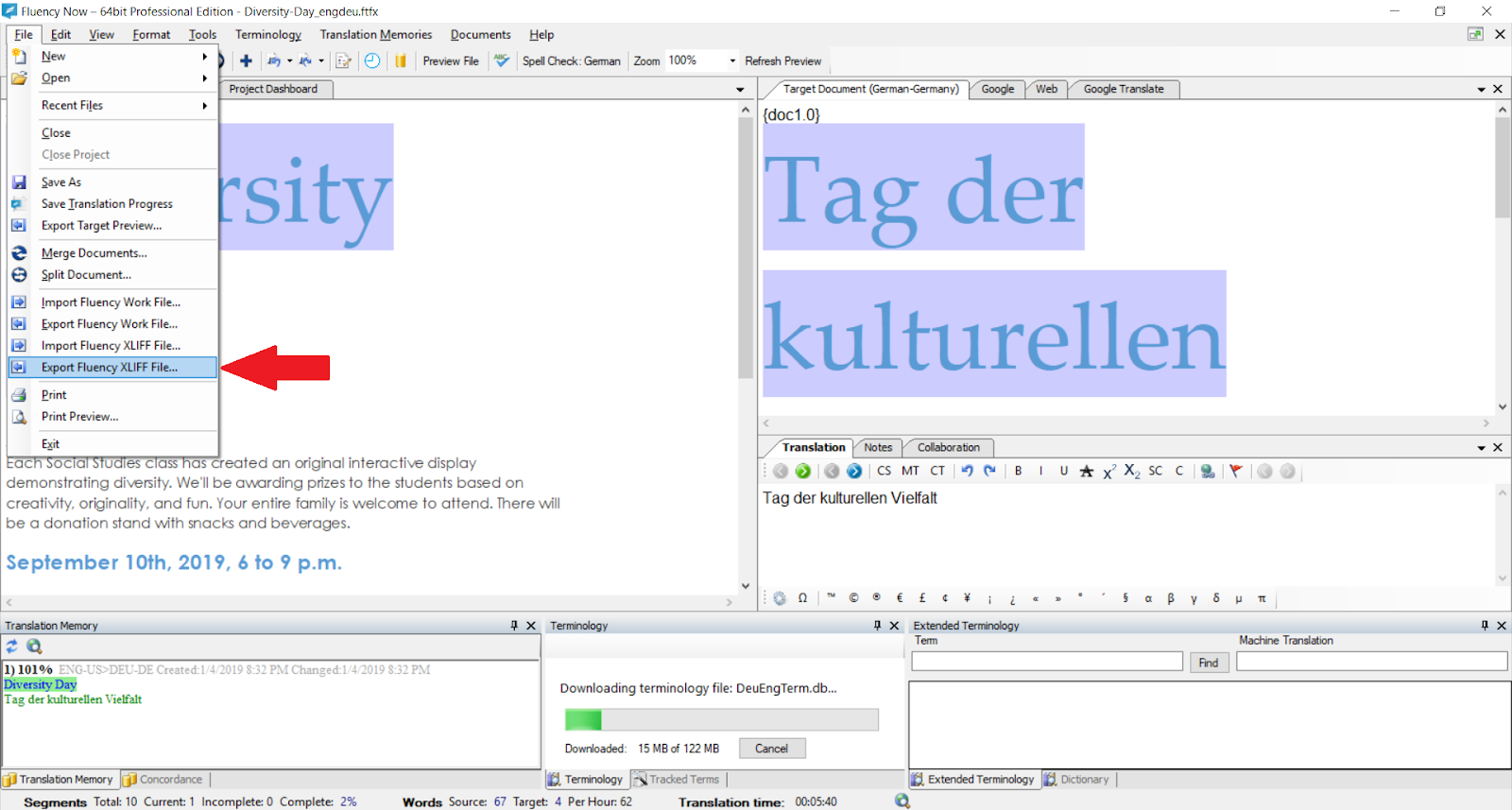Click the terminology download progress bar
1512x810 pixels.
click(722, 720)
